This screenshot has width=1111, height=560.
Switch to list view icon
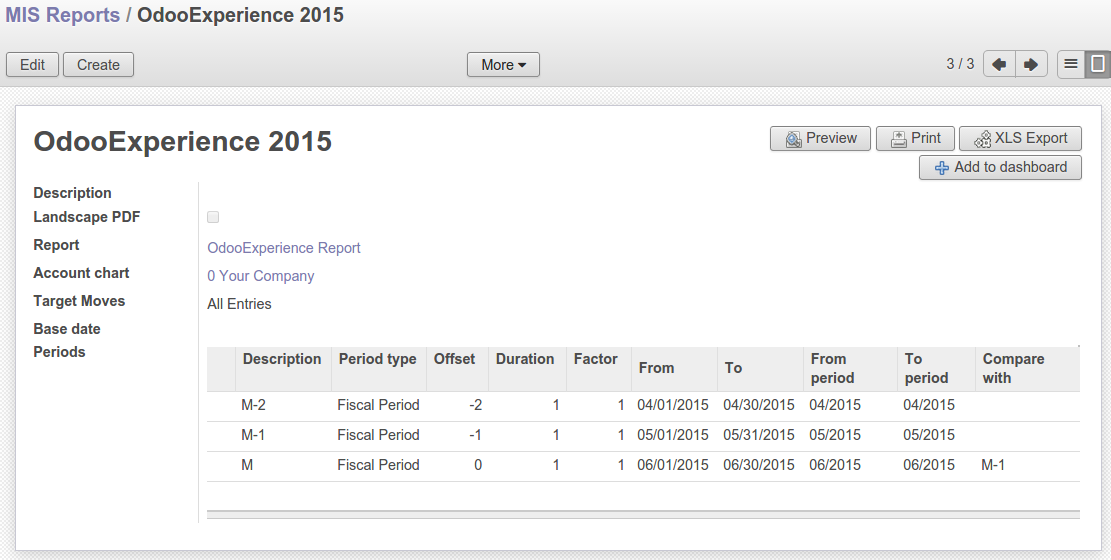[x=1071, y=65]
